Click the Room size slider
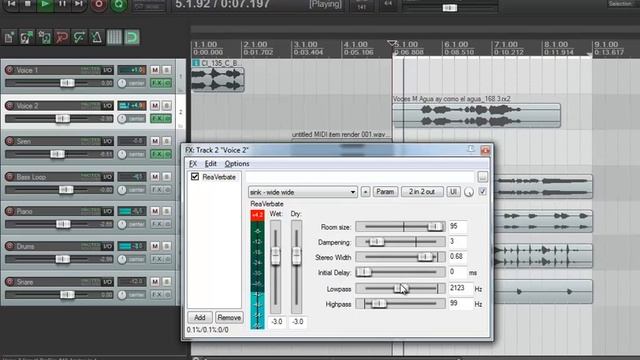Viewport: 640px width, 360px height. pyautogui.click(x=400, y=227)
